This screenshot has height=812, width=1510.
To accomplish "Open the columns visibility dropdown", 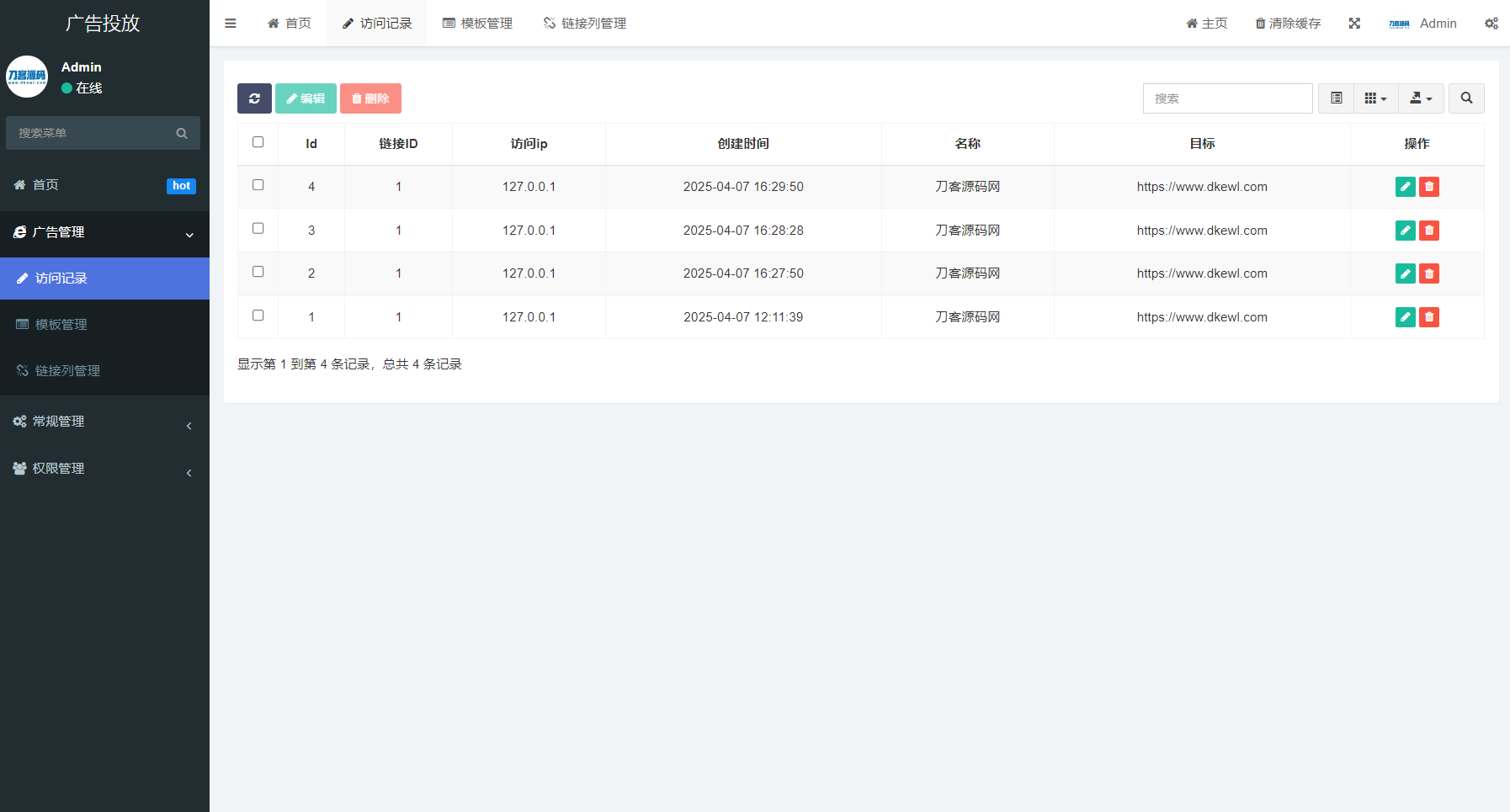I will [x=1375, y=98].
